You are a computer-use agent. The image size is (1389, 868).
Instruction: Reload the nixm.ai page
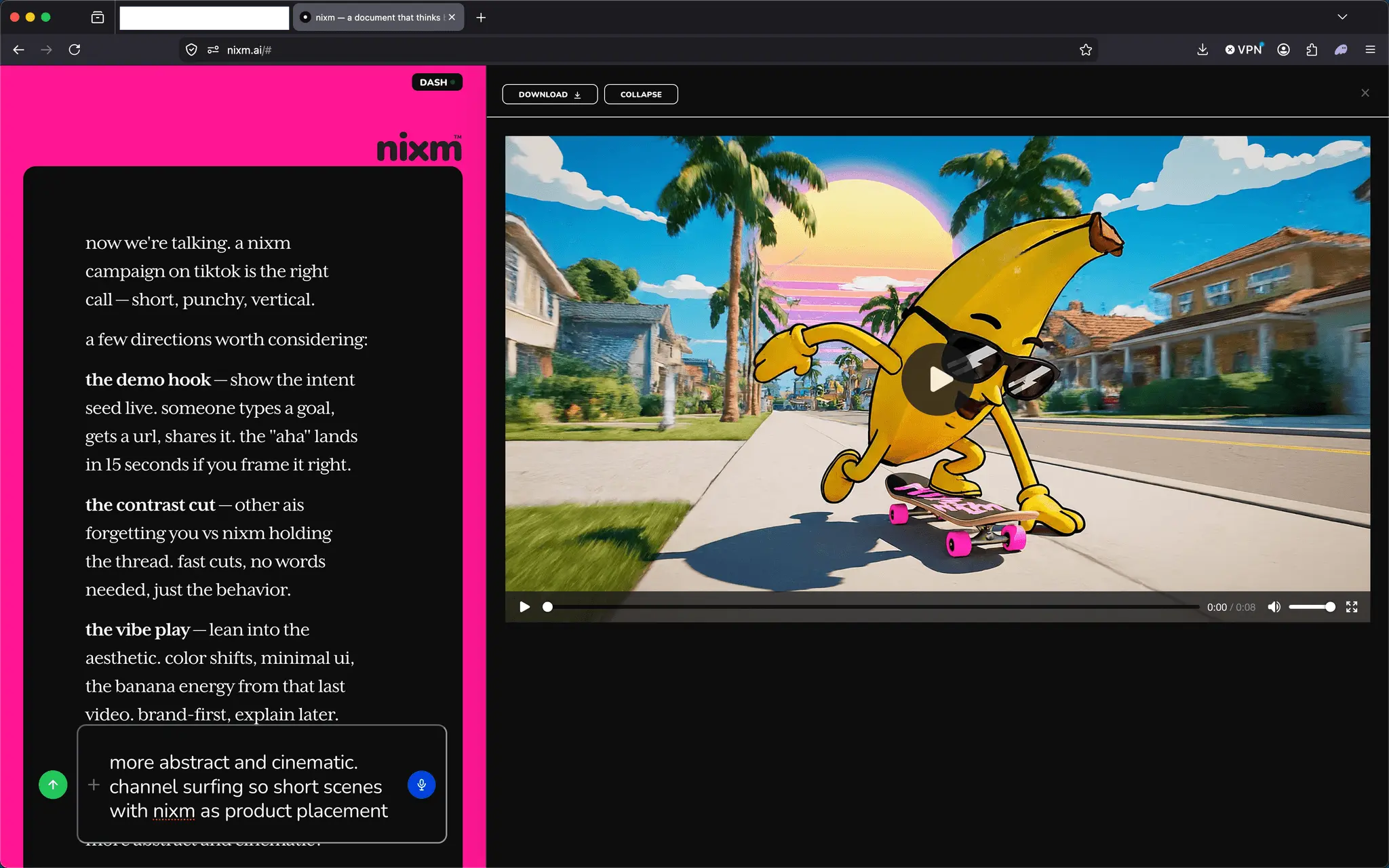(x=75, y=50)
